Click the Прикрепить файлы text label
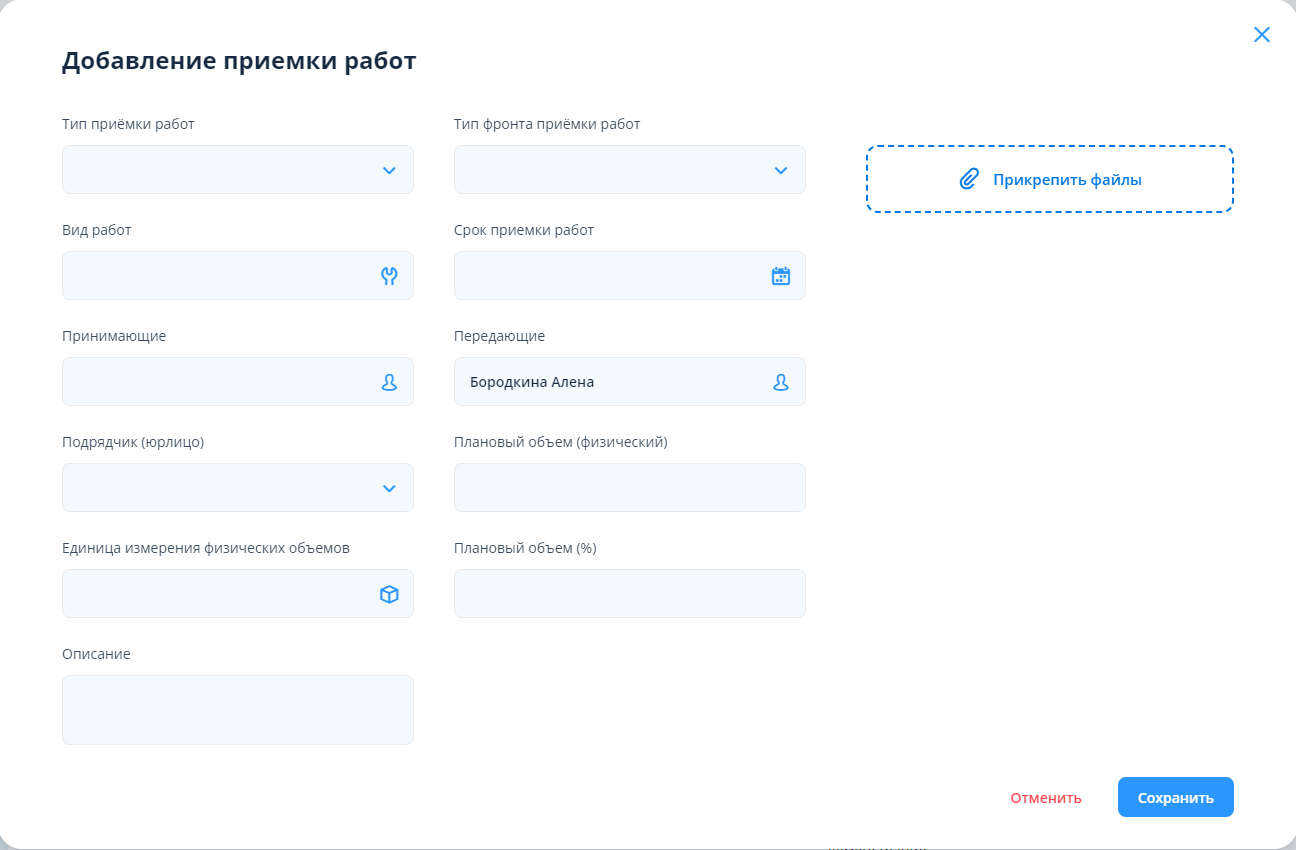 pyautogui.click(x=1067, y=180)
